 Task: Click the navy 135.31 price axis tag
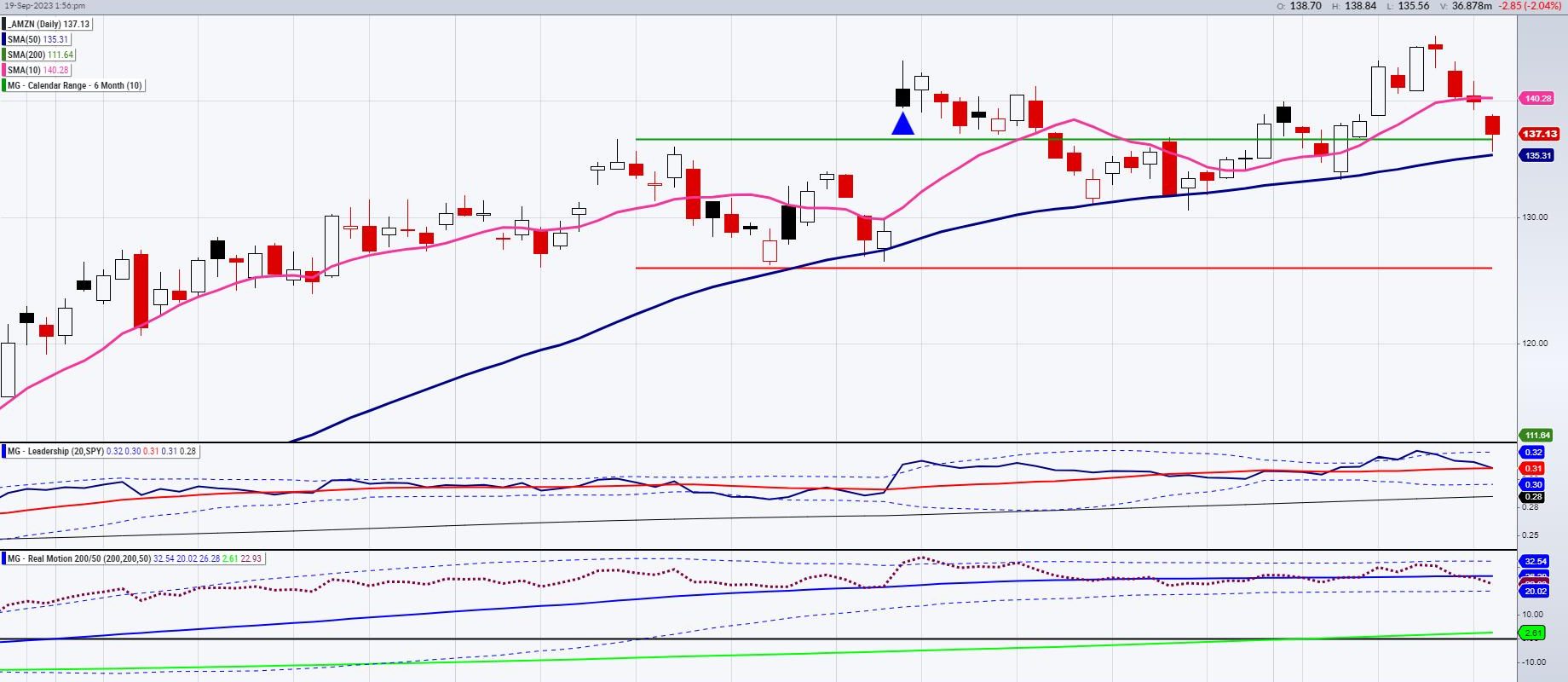(x=1537, y=155)
